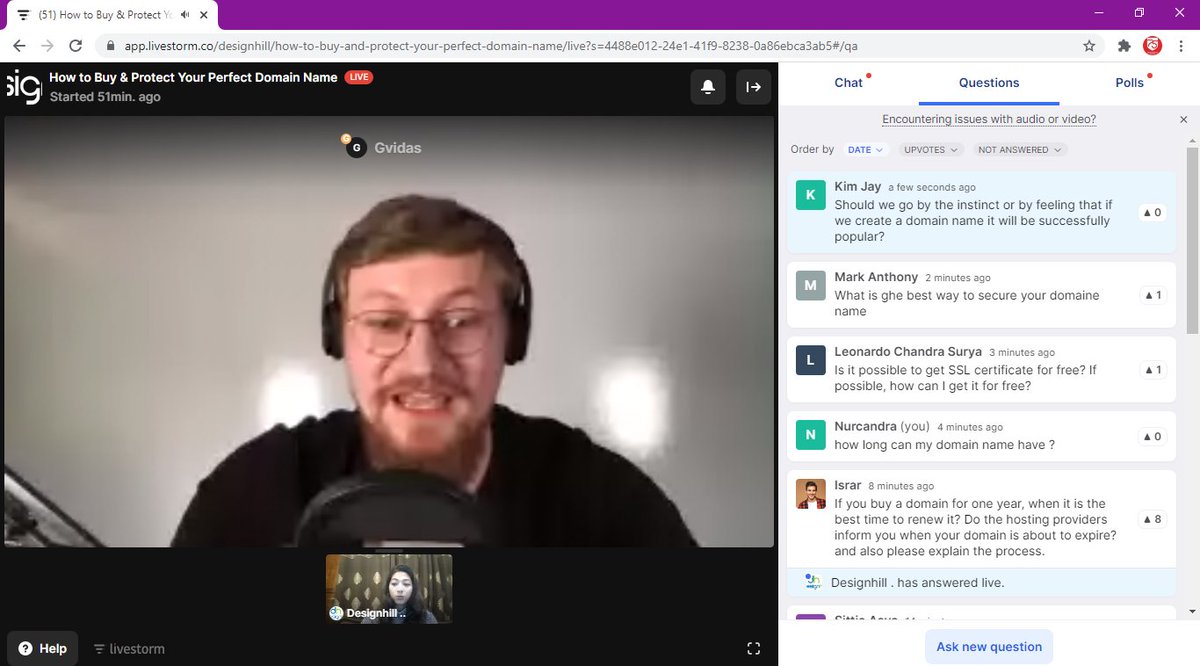The height and width of the screenshot is (666, 1200).
Task: Click the 'Is it possible to get SSL certificate' question
Action: [966, 378]
